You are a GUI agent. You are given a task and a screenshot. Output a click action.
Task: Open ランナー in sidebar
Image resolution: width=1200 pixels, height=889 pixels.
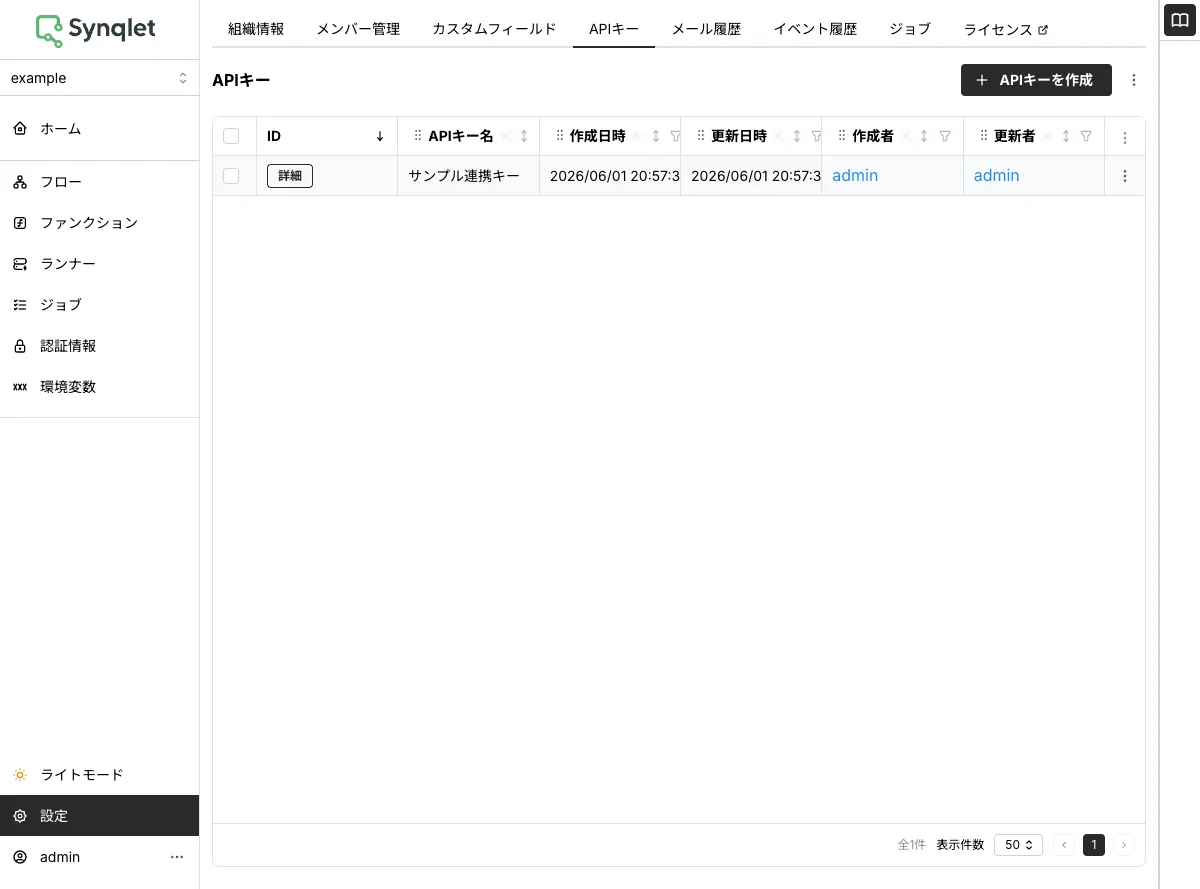tap(99, 264)
